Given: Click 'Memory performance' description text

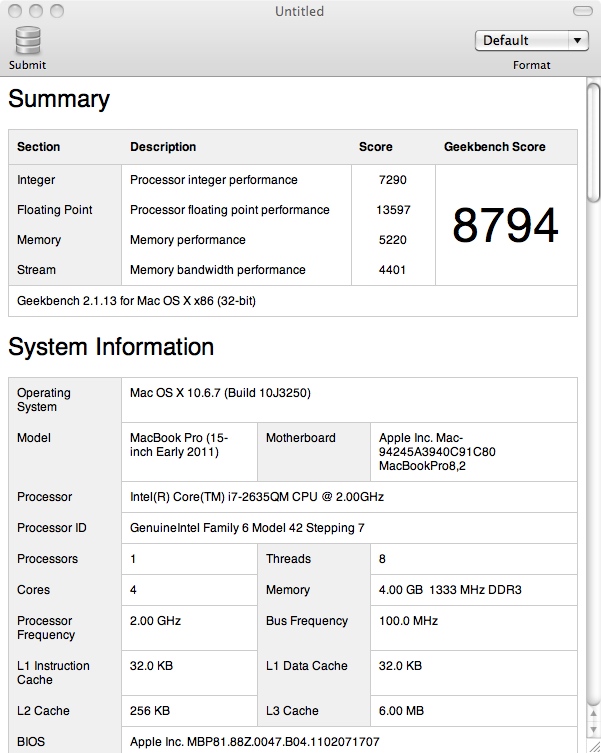Looking at the screenshot, I should (188, 240).
